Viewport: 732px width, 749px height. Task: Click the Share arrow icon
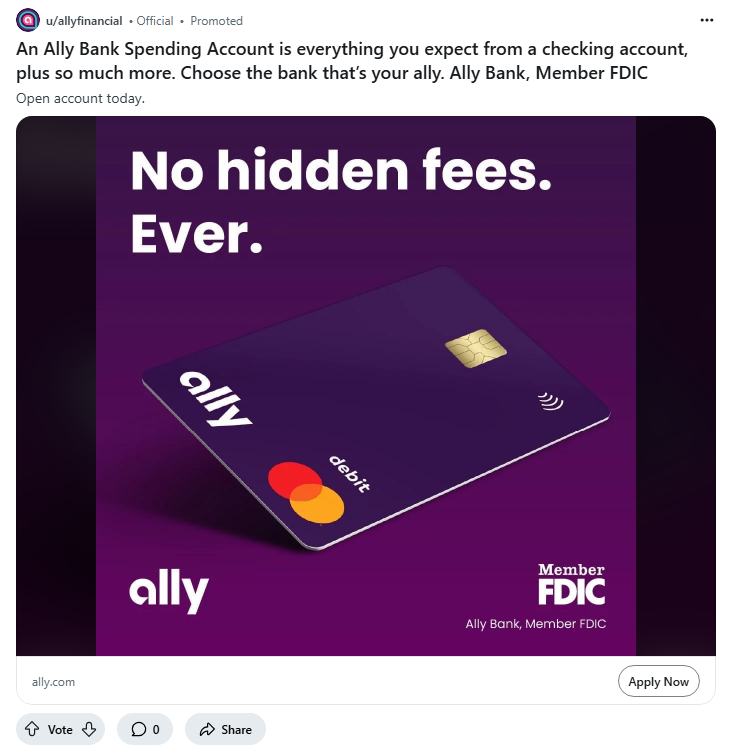tap(207, 729)
